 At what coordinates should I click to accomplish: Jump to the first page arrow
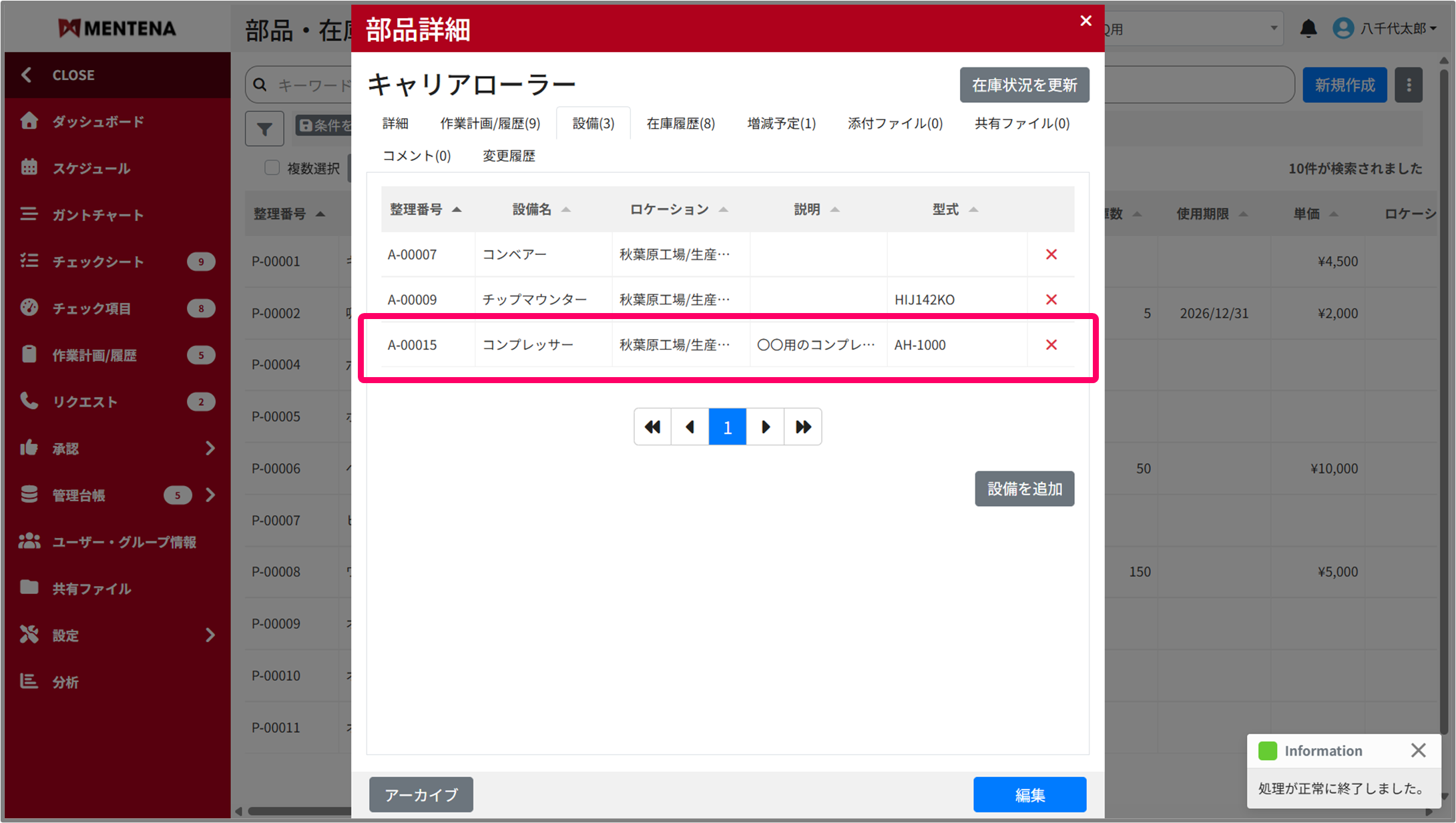pos(652,427)
